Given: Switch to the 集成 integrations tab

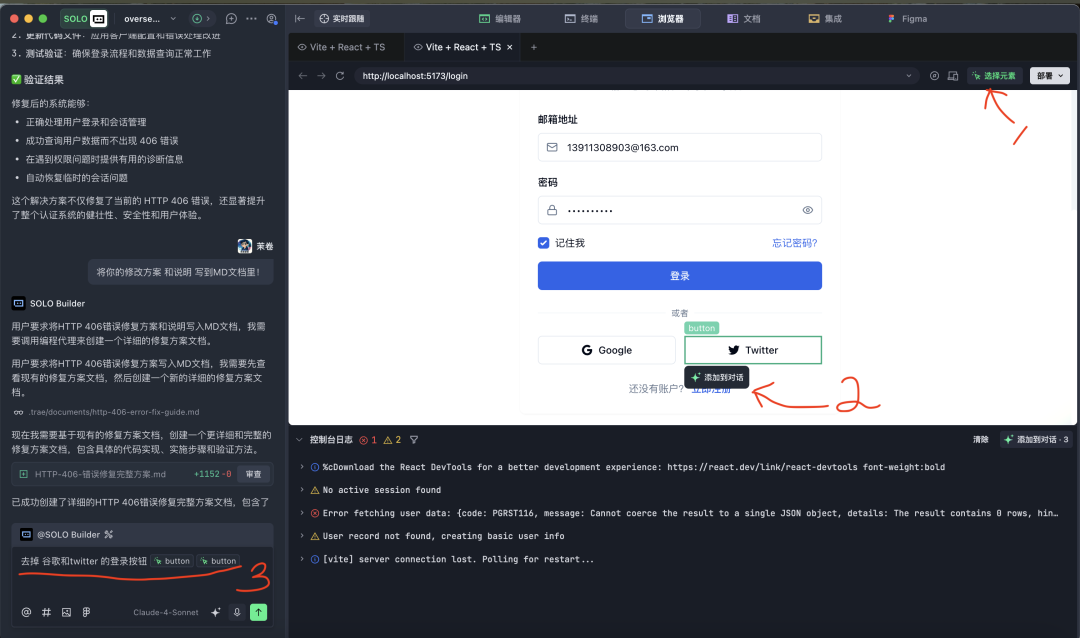Looking at the screenshot, I should click(825, 19).
